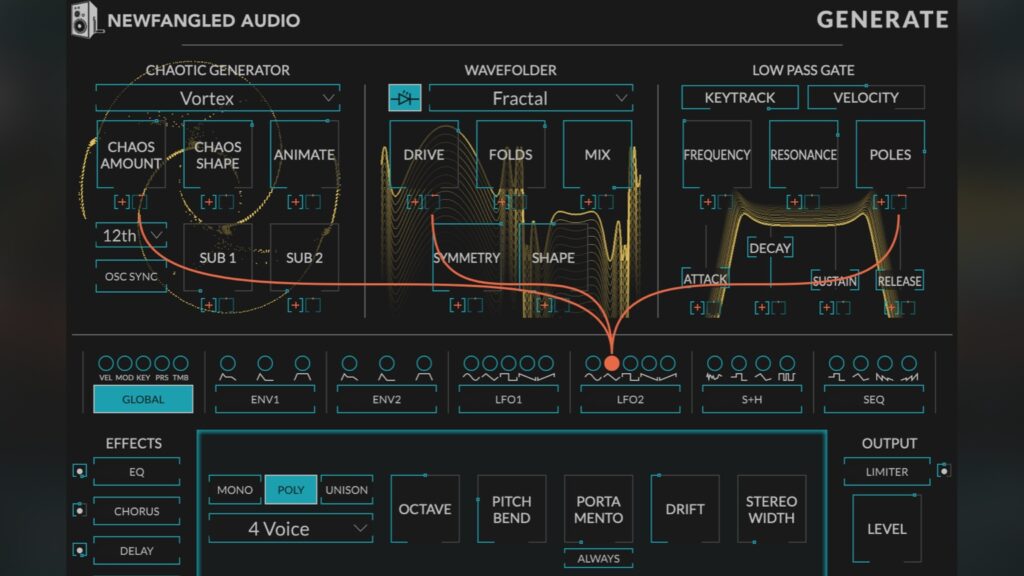Screen dimensions: 1024x576
Task: Click the plus icon under Animate
Action: 295,202
